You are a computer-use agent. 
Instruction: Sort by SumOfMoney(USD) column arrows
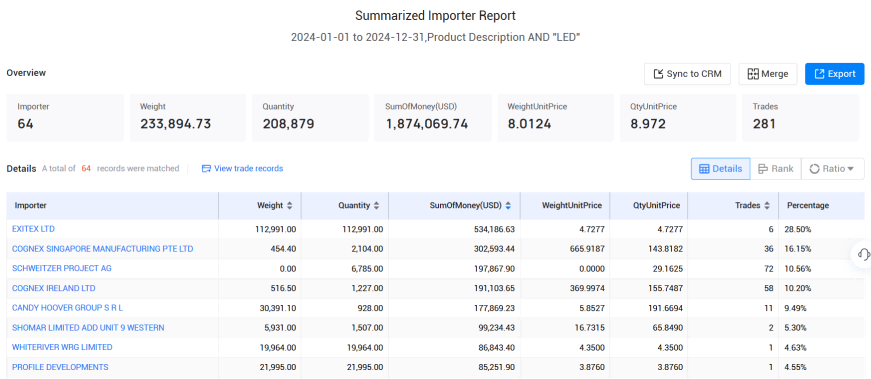pos(508,206)
